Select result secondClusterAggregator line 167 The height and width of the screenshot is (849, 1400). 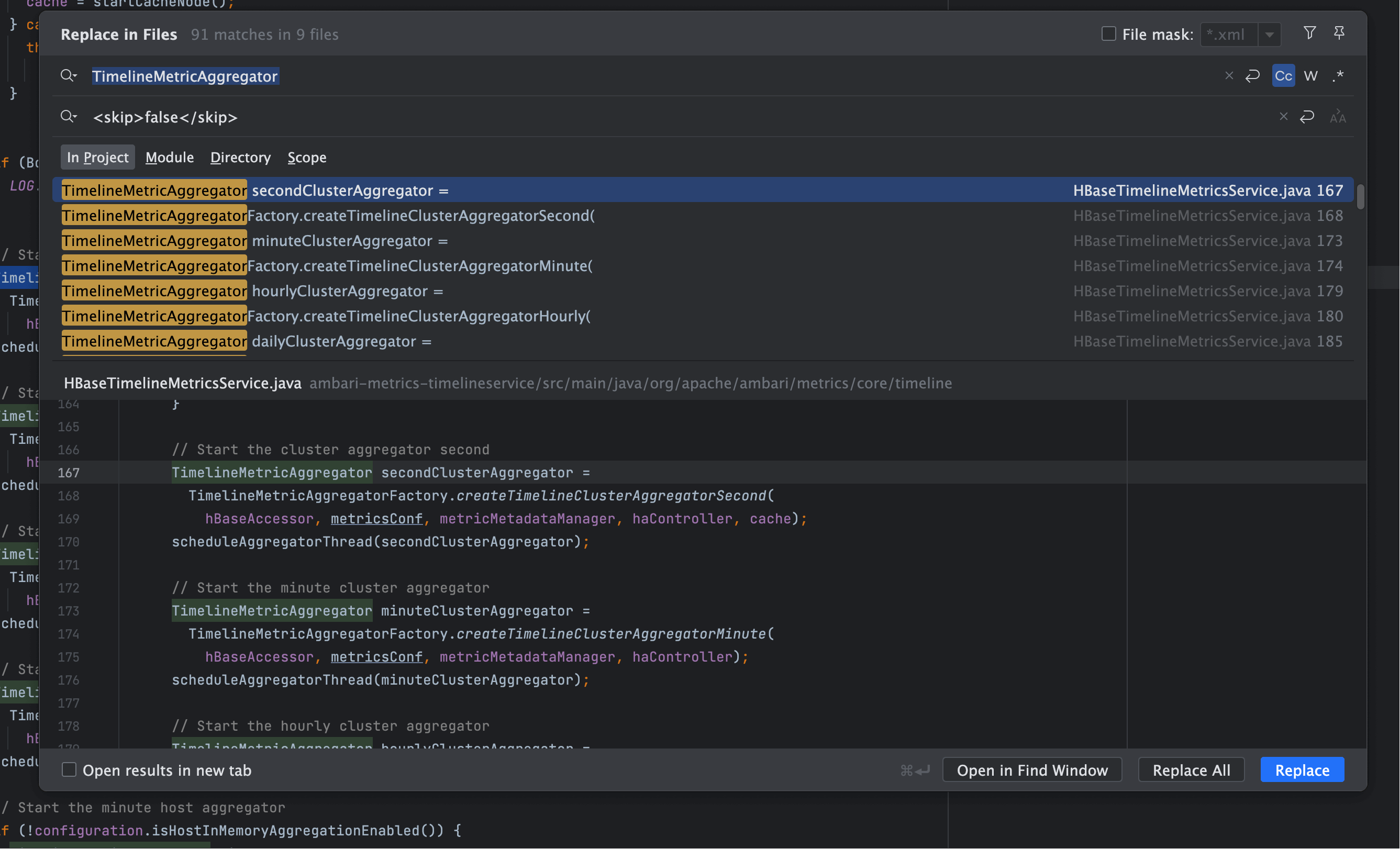point(703,190)
